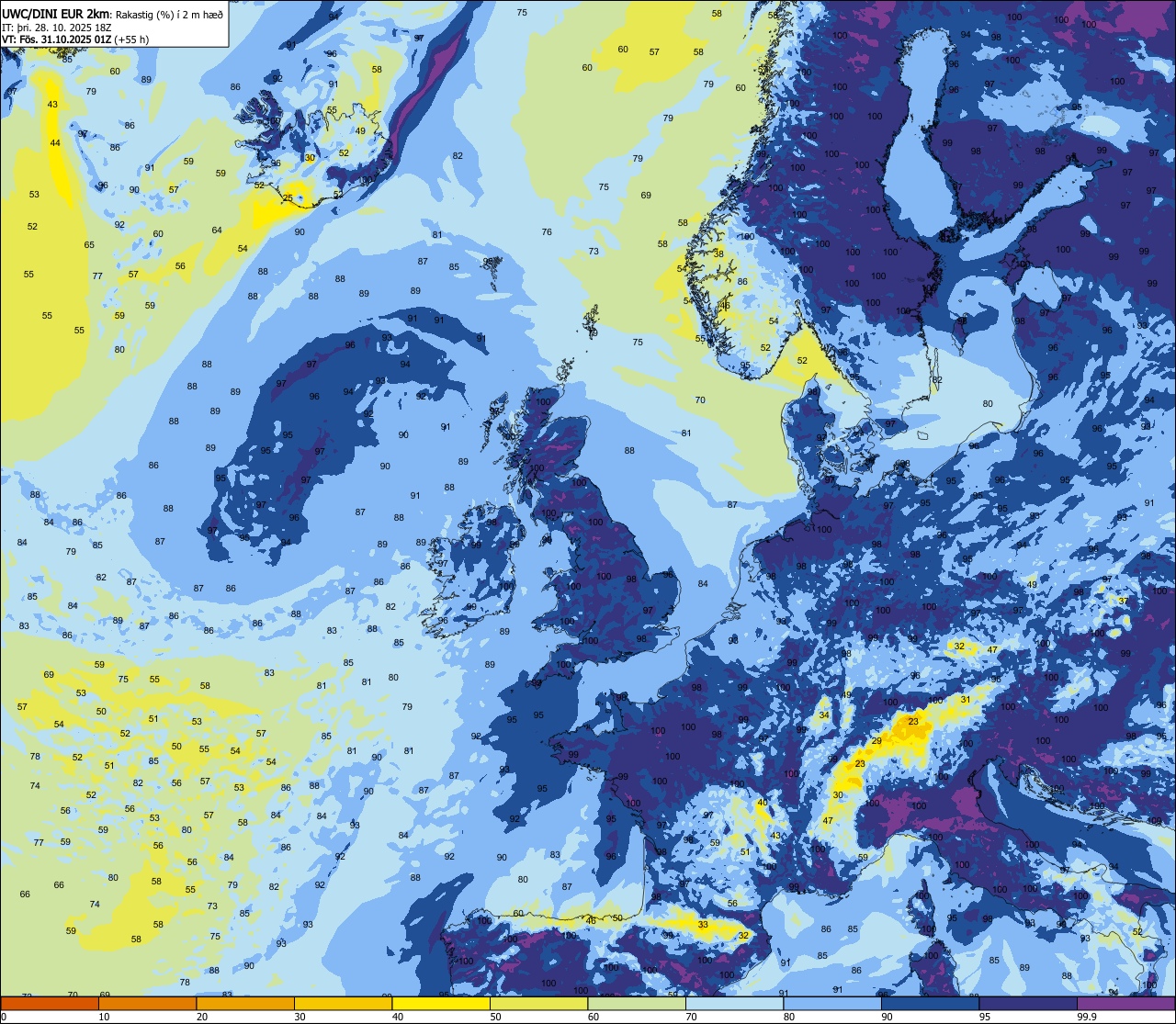Click the '33' humidity value over the Pyrenees
The image size is (1176, 1024).
click(x=703, y=925)
